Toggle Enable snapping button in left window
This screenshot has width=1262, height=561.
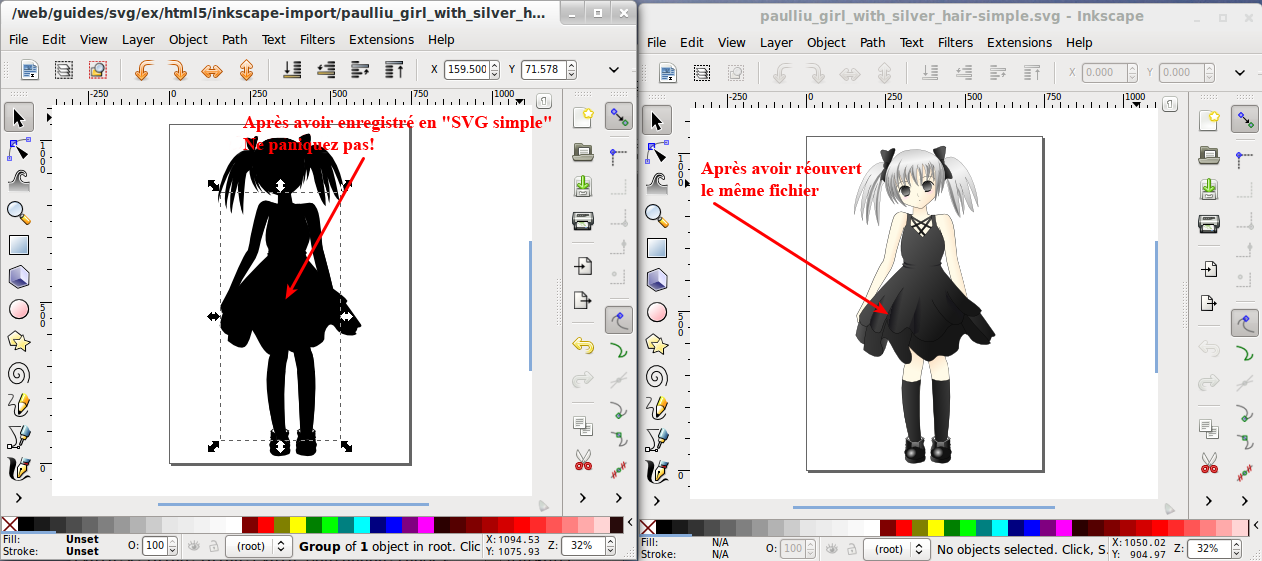click(x=619, y=118)
